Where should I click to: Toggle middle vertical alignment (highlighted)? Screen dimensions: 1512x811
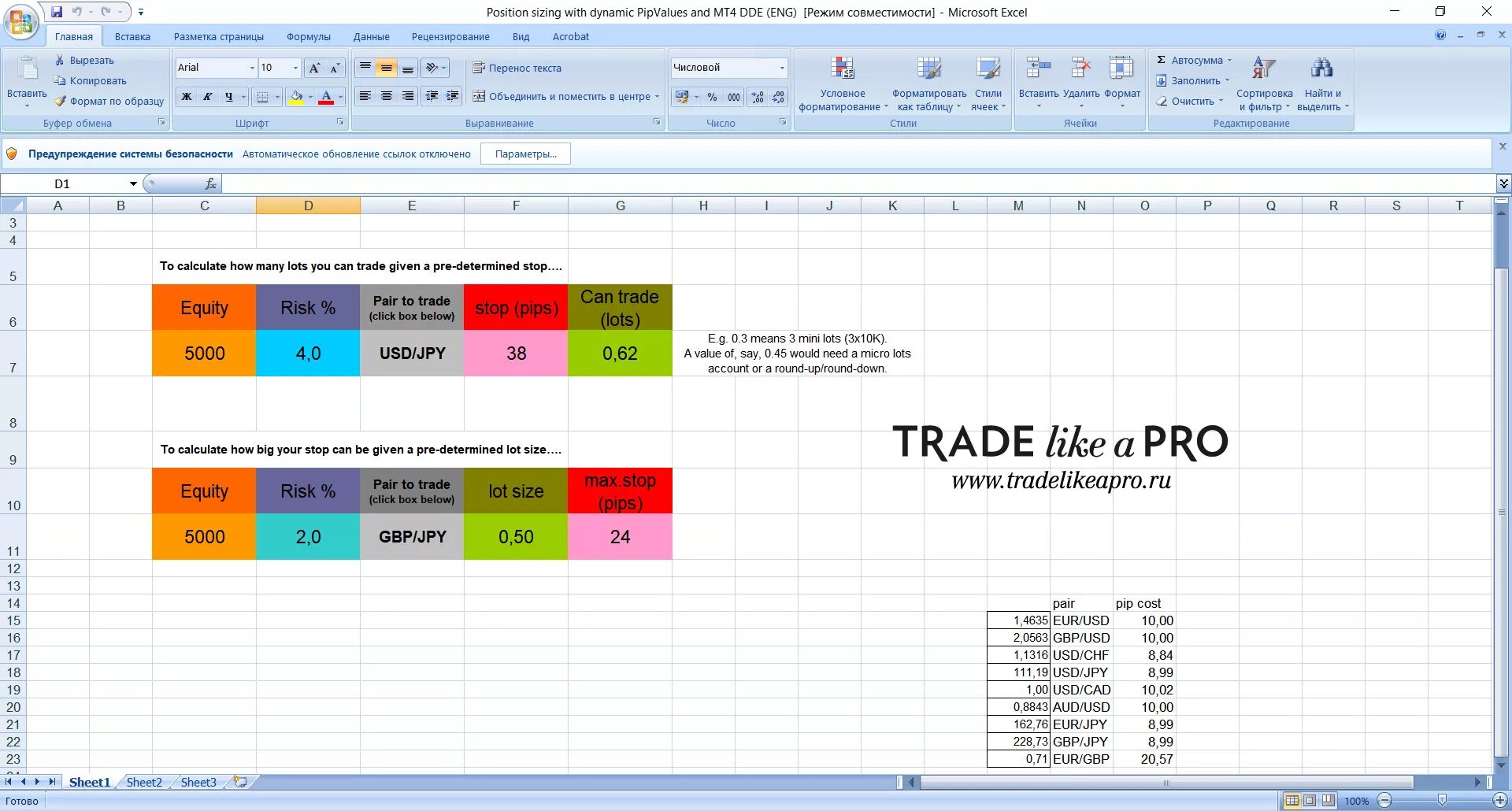click(x=386, y=68)
